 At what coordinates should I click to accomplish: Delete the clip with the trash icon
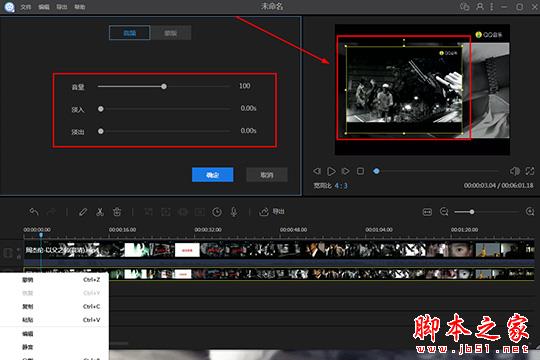[x=117, y=212]
